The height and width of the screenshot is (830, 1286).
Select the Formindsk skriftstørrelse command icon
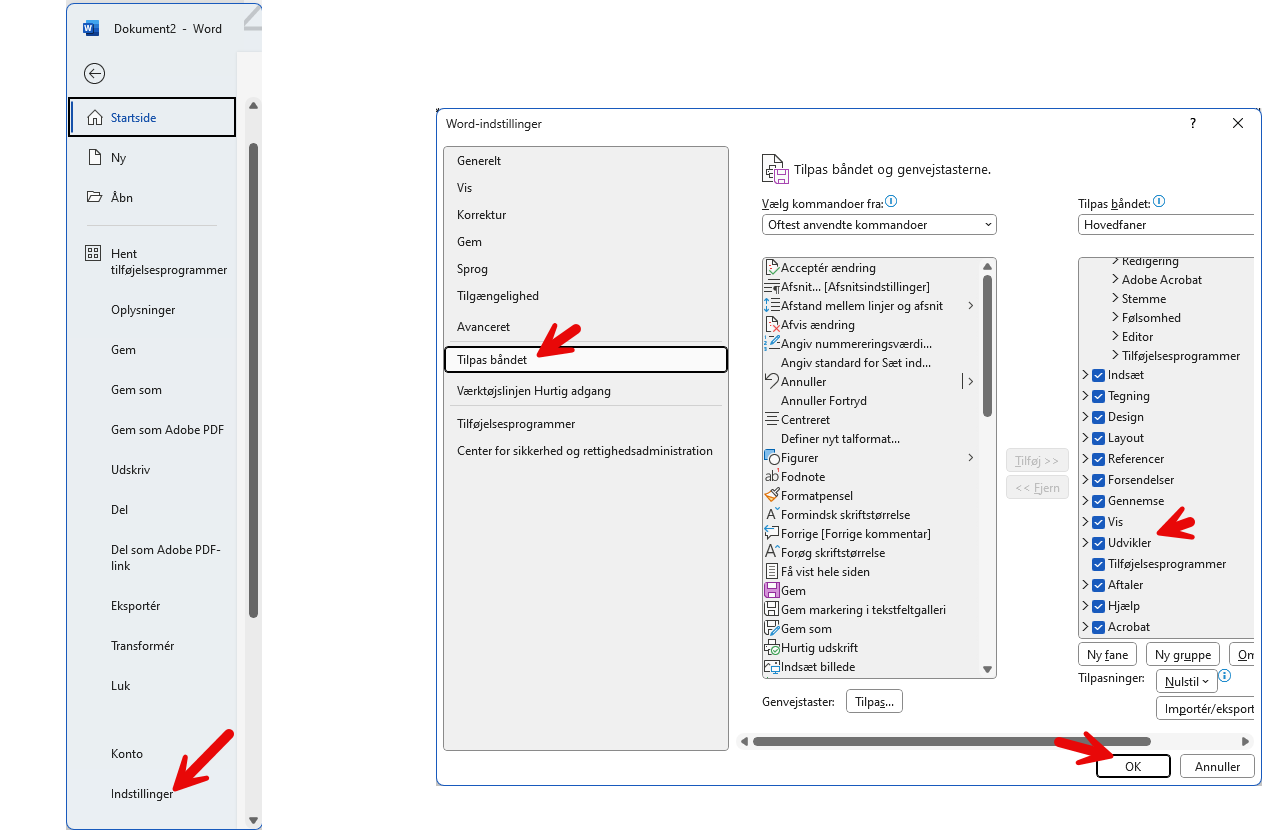pyautogui.click(x=772, y=514)
